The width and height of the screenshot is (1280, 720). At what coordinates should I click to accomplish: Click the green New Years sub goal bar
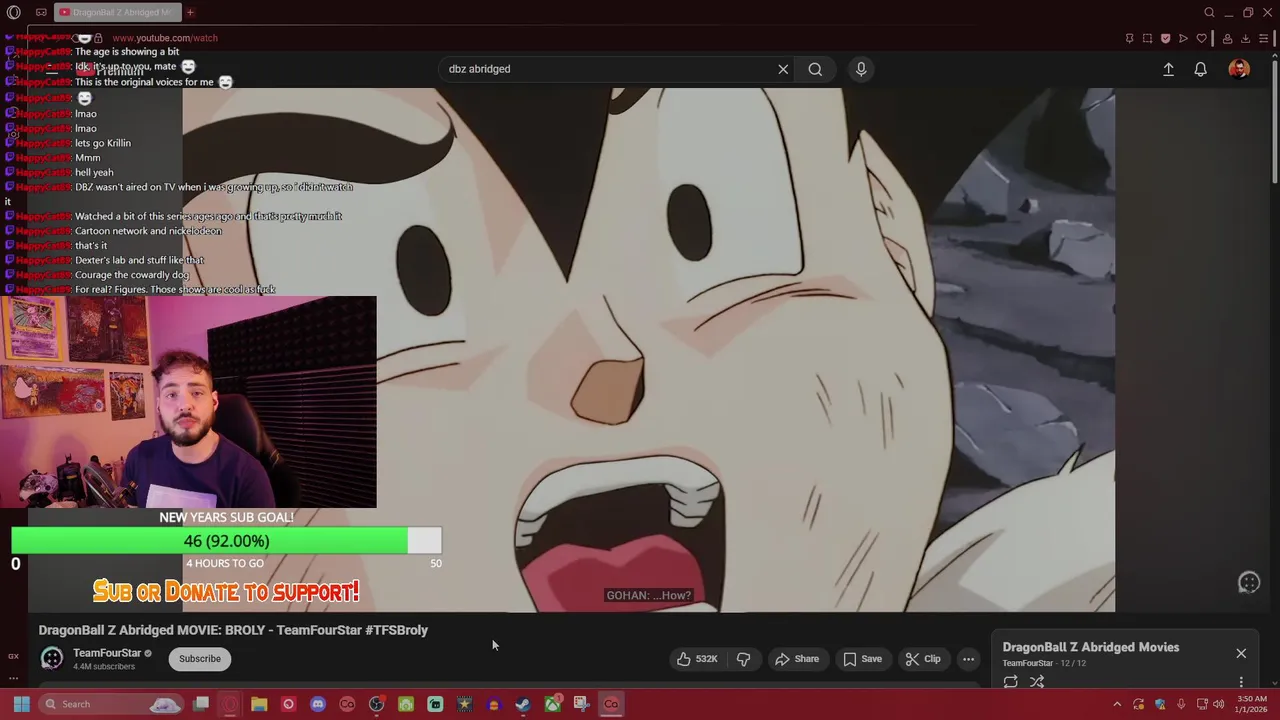(209, 541)
